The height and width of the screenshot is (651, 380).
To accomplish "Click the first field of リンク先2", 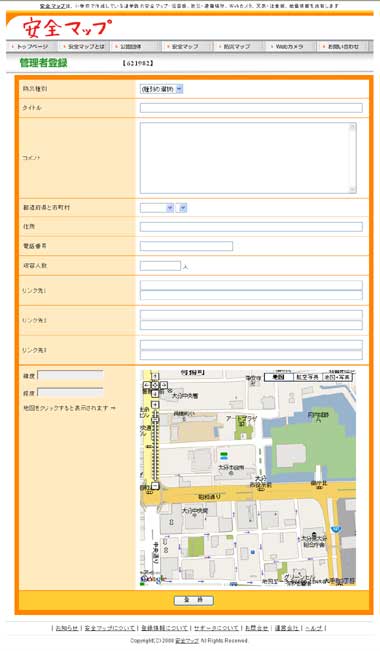I will (x=251, y=315).
